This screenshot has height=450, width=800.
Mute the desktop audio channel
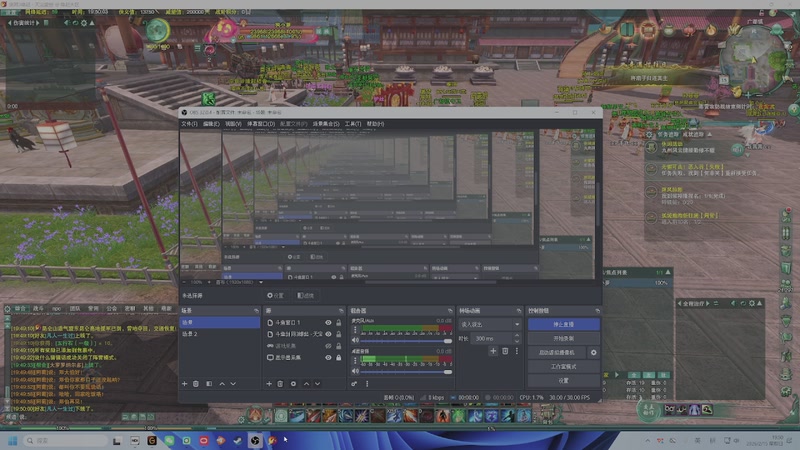[x=356, y=371]
